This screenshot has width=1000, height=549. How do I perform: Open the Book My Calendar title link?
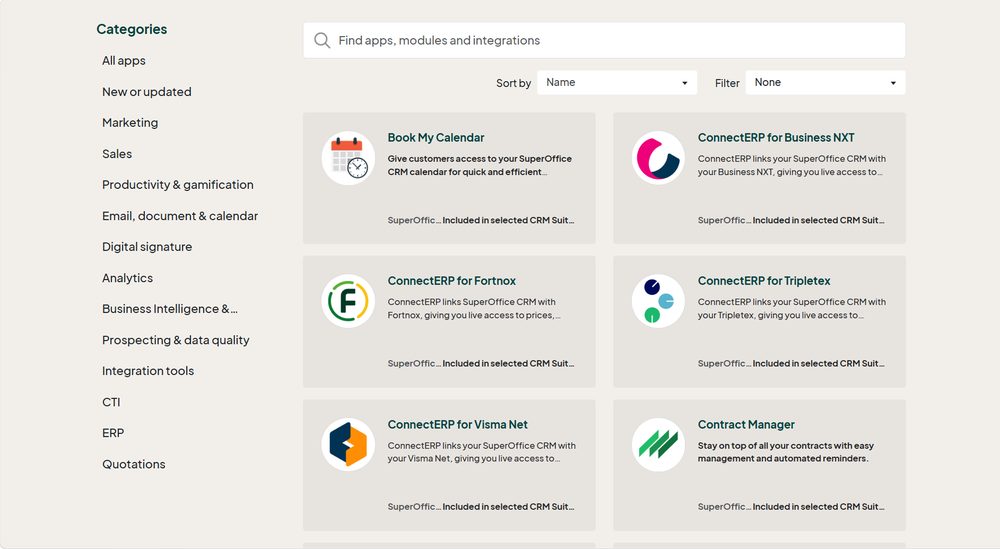coord(436,137)
